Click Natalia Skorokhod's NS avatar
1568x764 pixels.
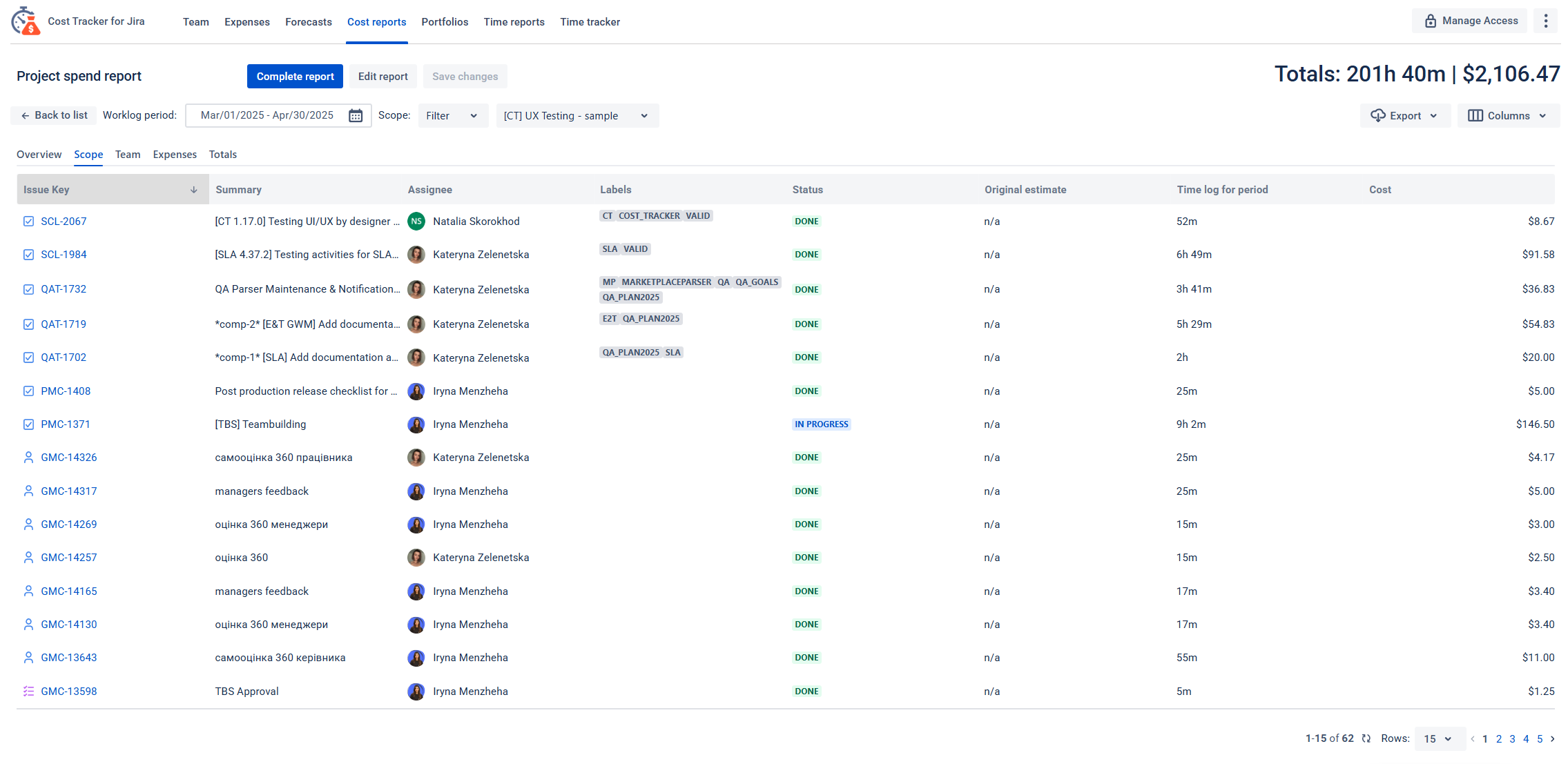(416, 222)
